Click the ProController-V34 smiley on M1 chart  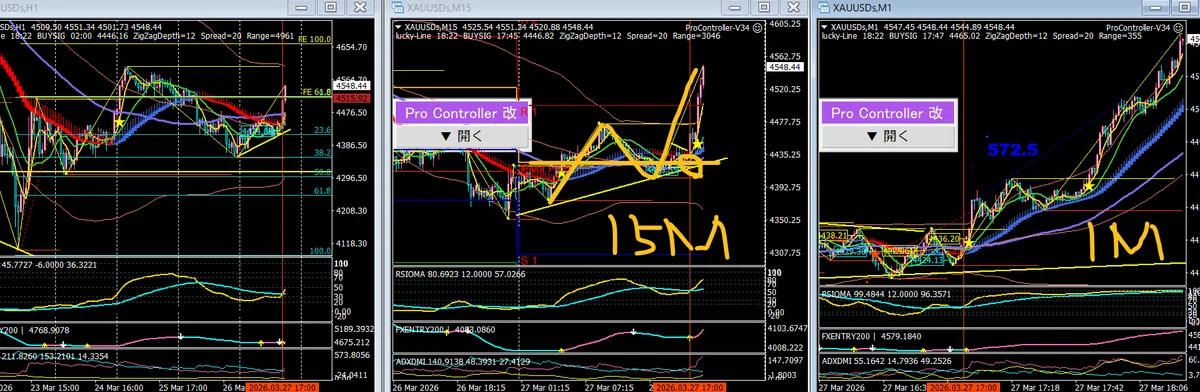tap(1178, 27)
